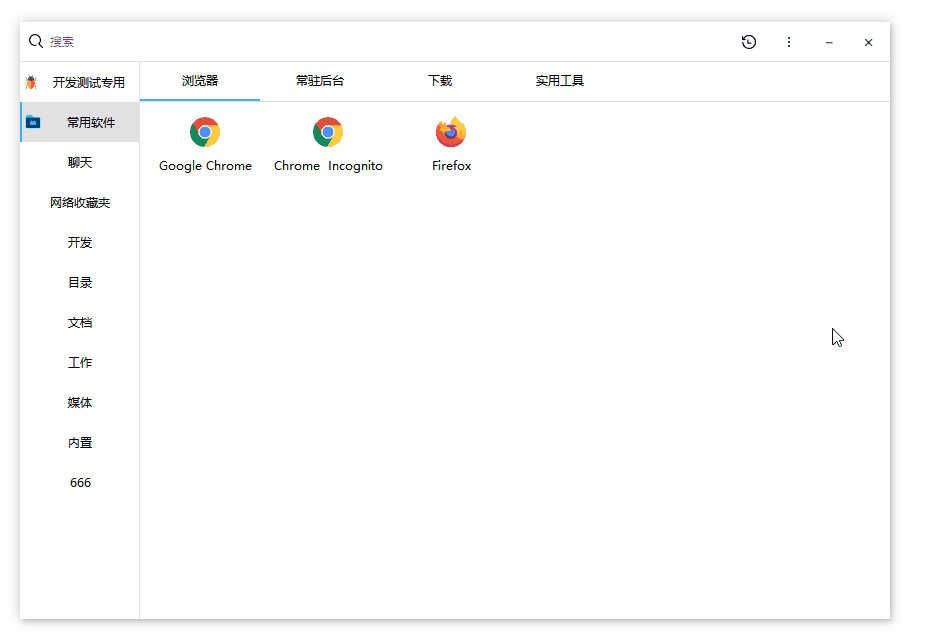Switch to the 下载 tab

pyautogui.click(x=440, y=81)
